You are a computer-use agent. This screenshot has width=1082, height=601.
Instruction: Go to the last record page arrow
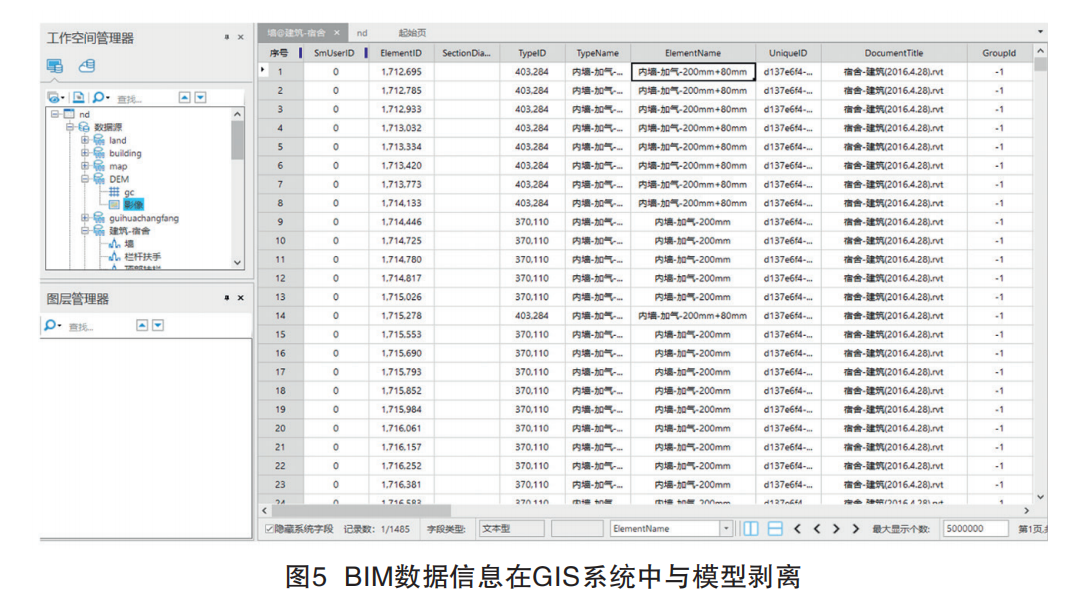(x=856, y=529)
